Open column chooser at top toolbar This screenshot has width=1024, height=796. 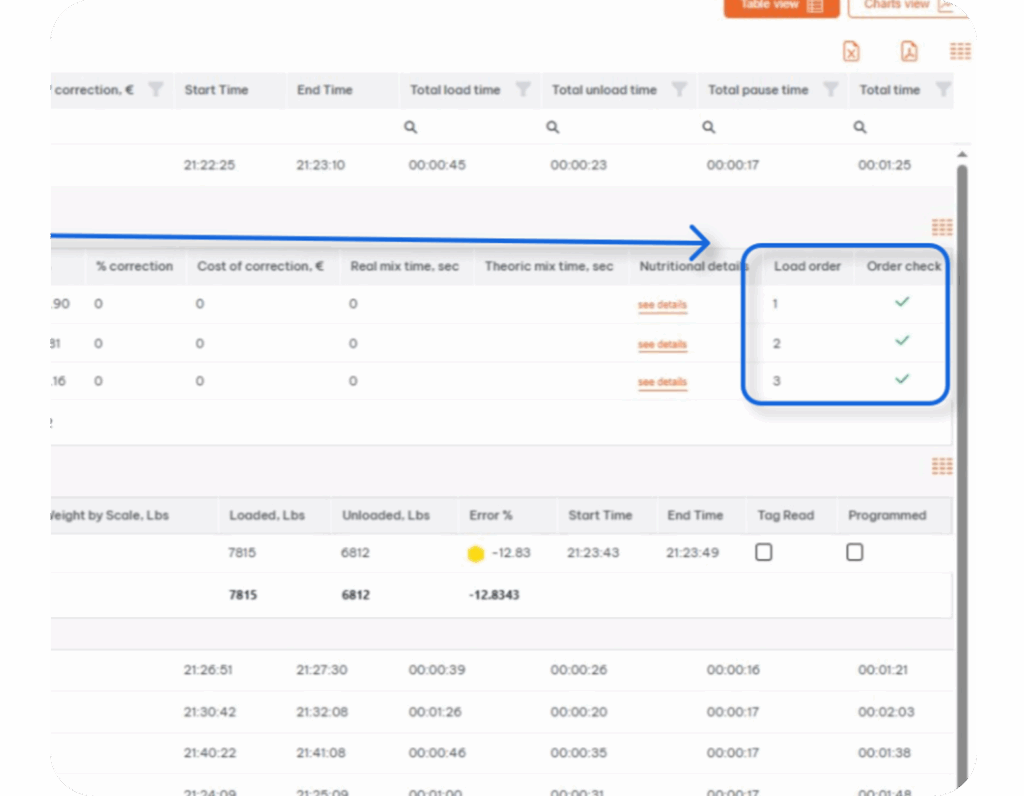[960, 52]
